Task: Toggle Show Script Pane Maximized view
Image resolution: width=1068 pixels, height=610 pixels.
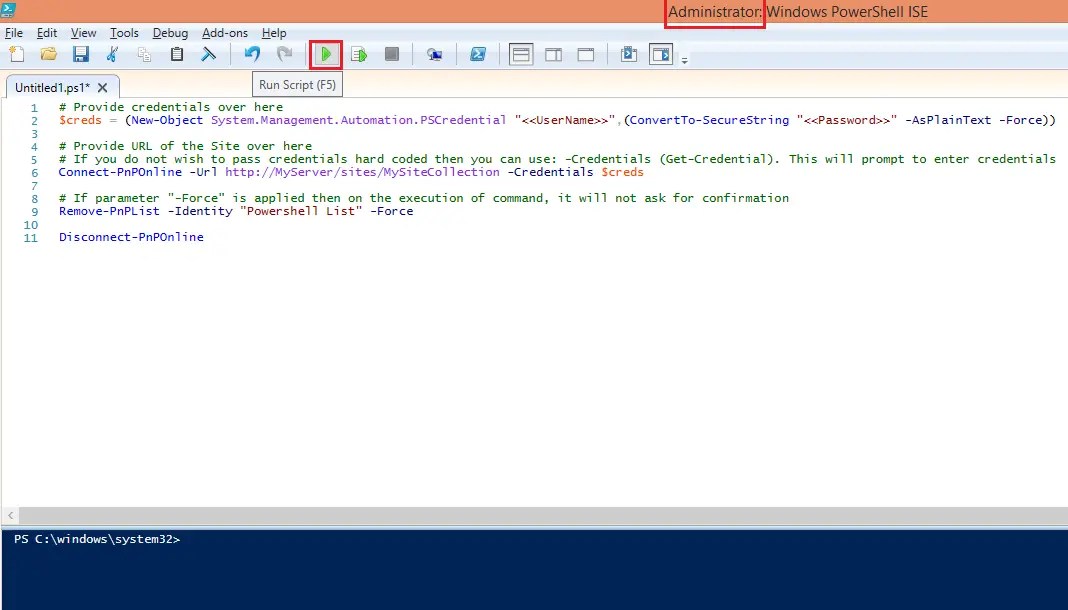Action: coord(586,54)
